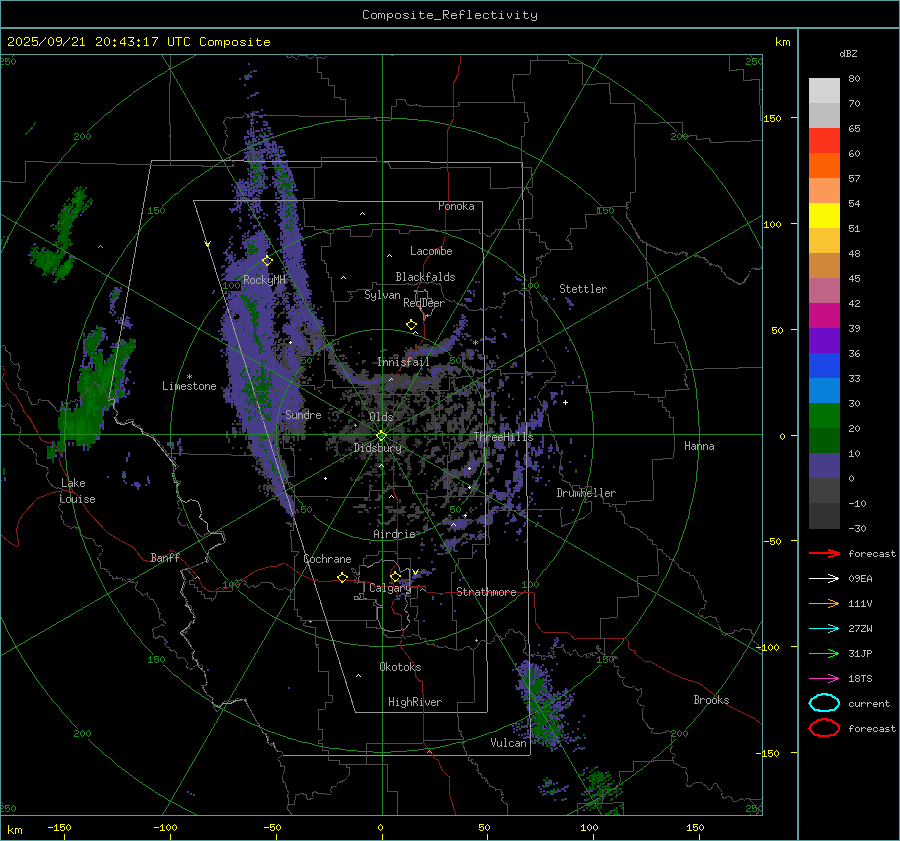Click the yellow diamond marker below Cochrane
900x841 pixels.
coord(343,577)
